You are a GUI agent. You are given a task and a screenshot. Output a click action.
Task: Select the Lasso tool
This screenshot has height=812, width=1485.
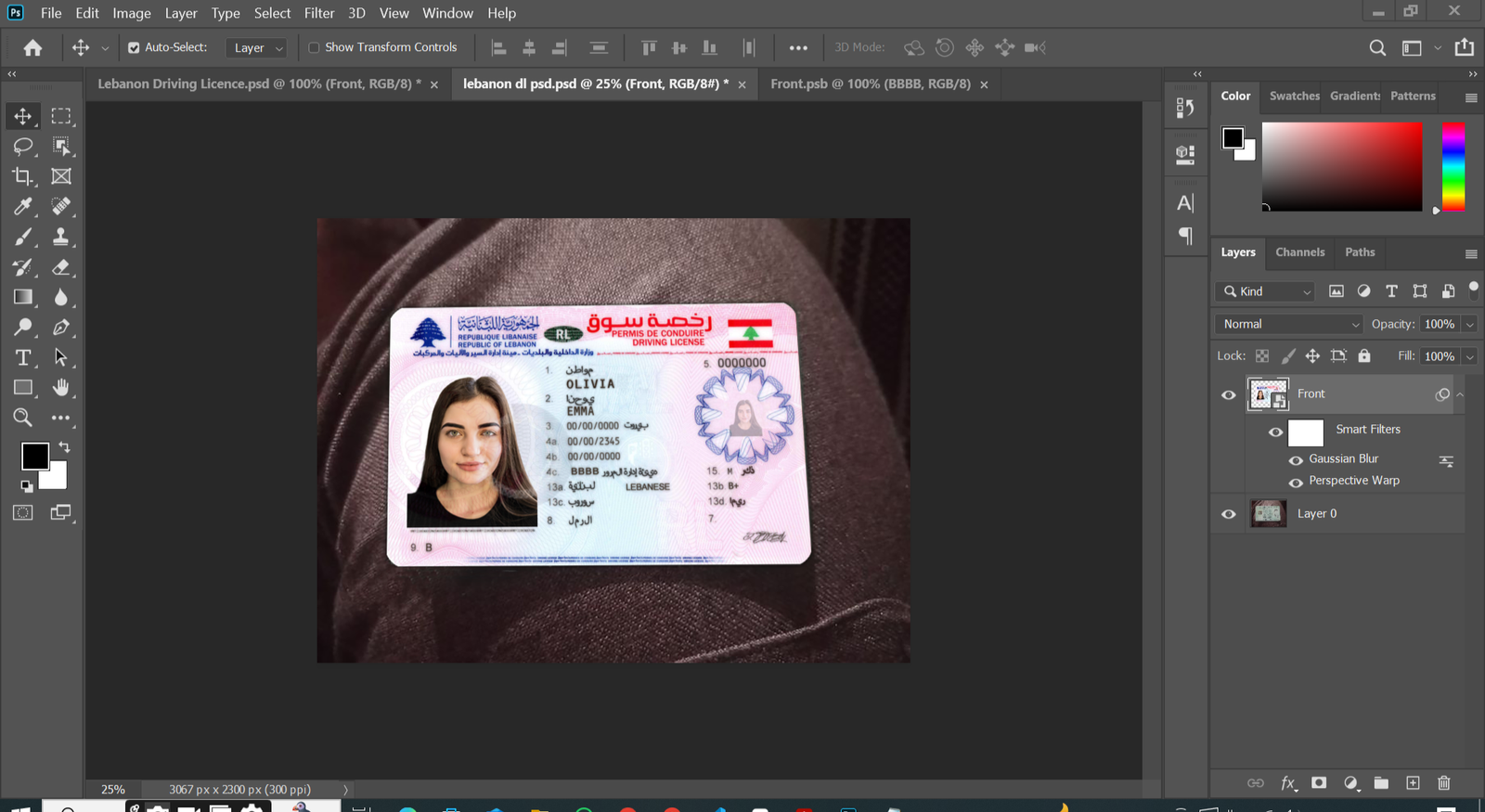pos(23,146)
